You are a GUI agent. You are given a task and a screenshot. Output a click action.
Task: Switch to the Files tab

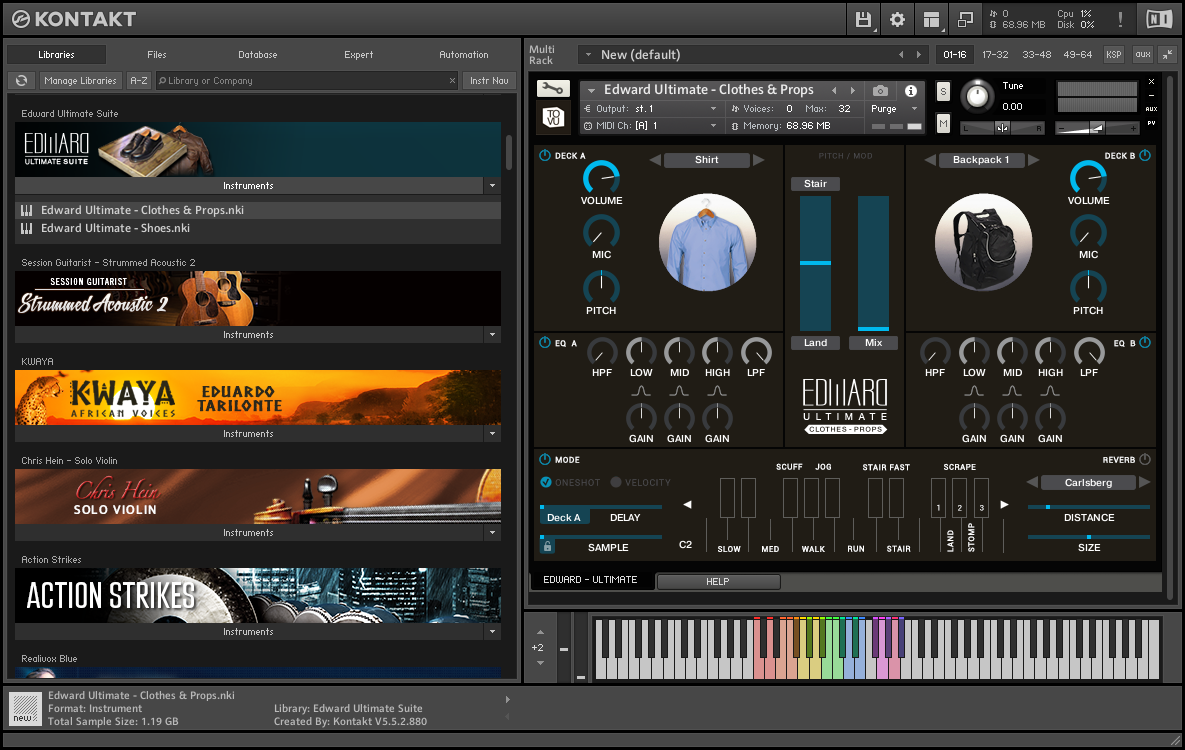156,54
